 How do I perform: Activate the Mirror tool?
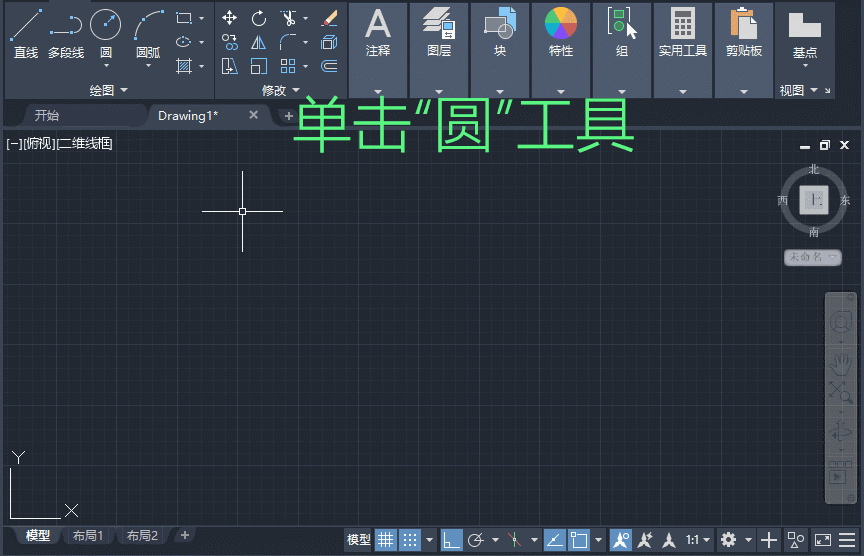pos(258,42)
